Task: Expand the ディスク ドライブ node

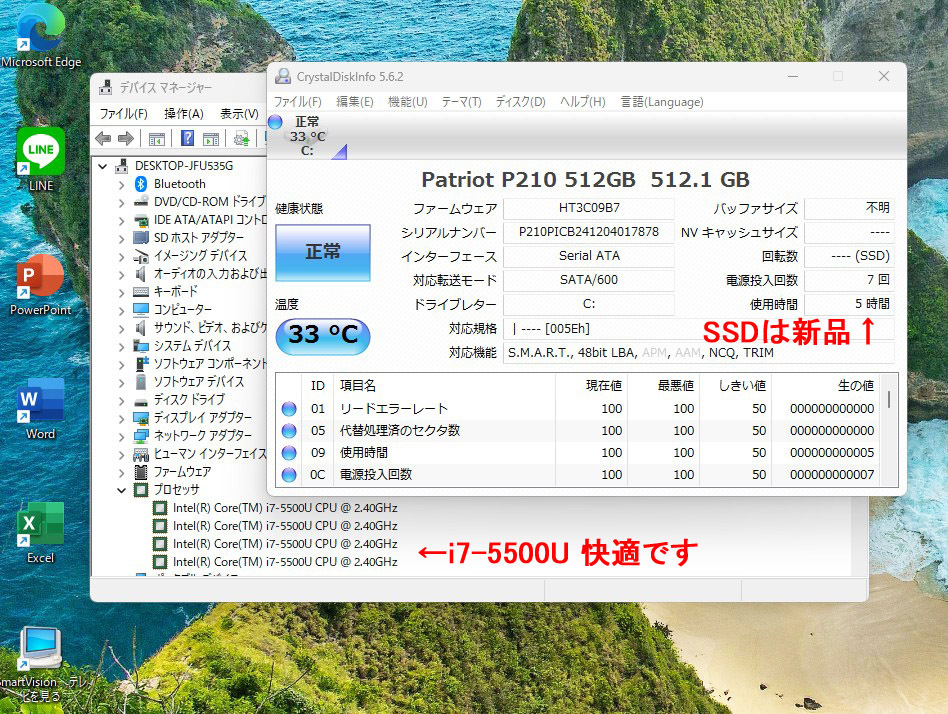Action: point(122,400)
